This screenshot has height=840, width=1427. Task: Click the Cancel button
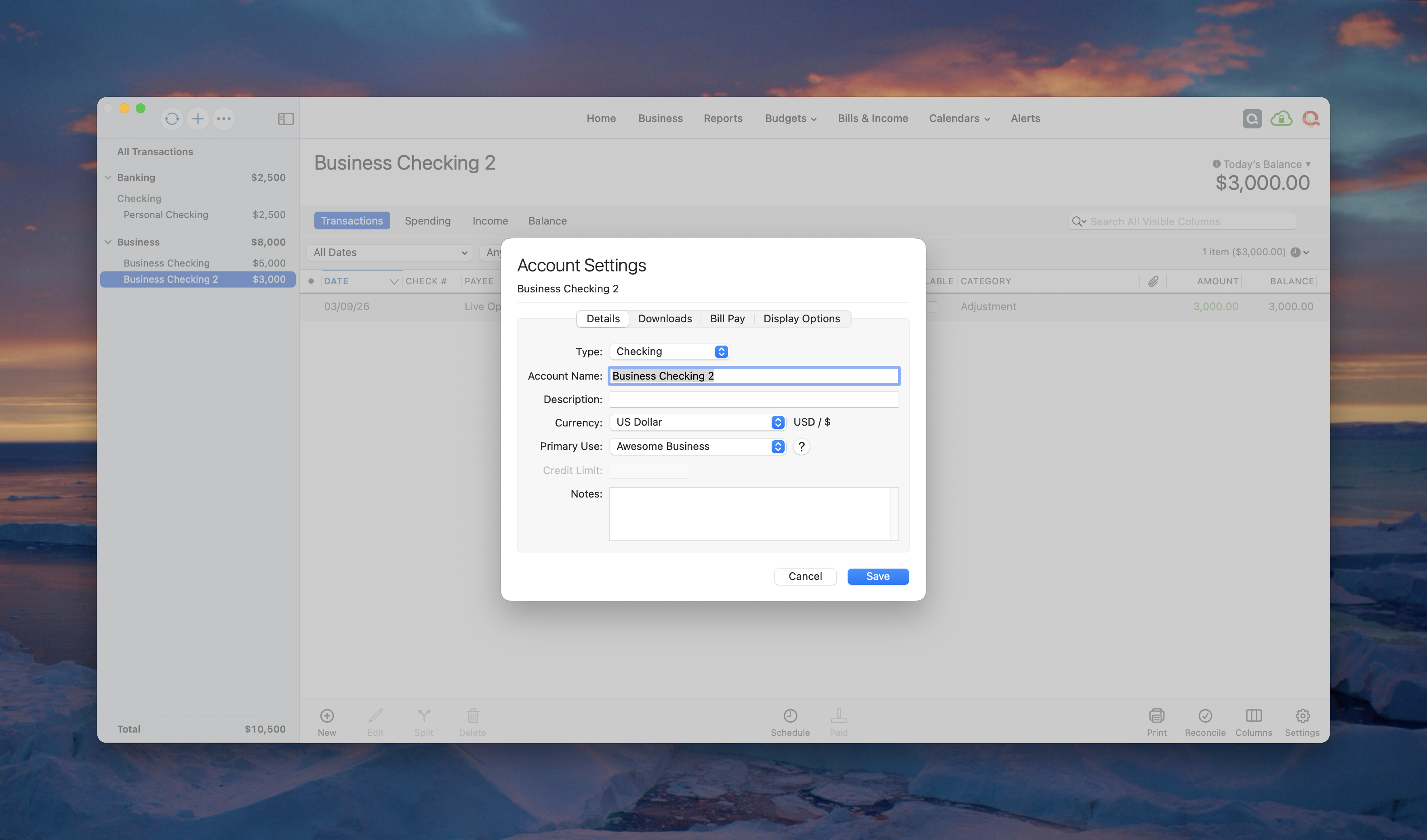805,576
